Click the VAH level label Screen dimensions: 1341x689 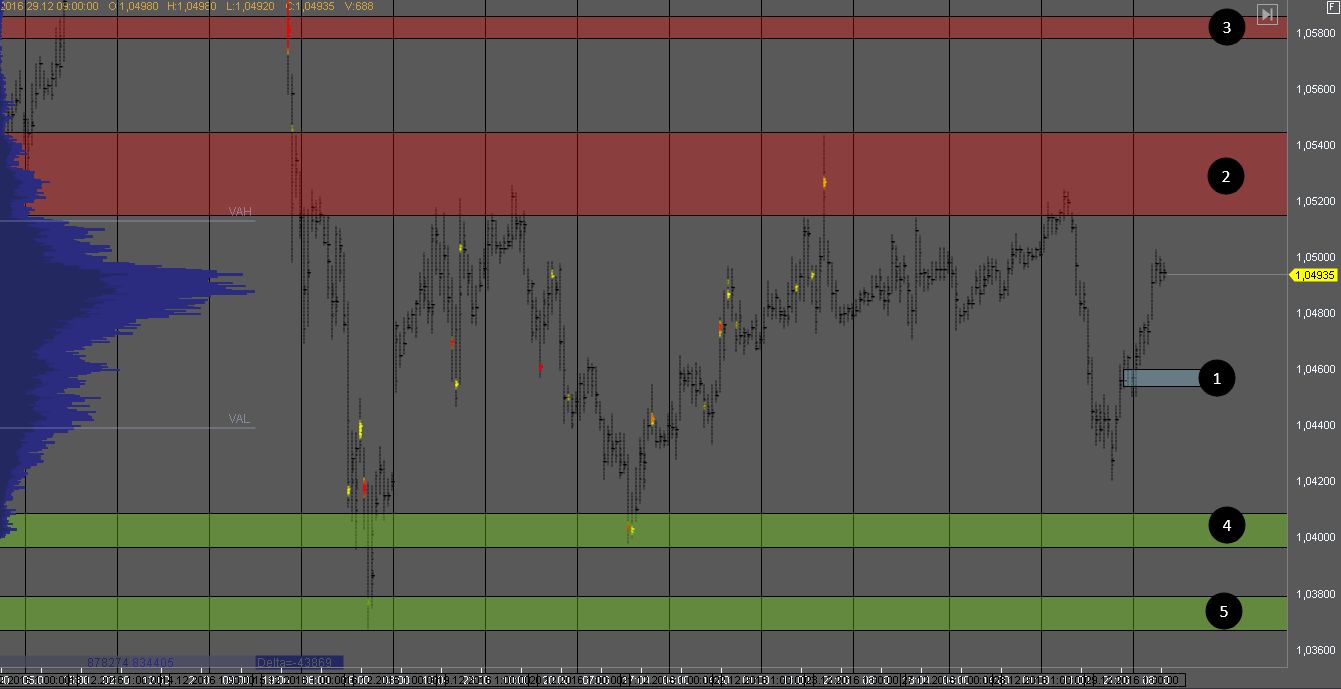click(x=240, y=211)
